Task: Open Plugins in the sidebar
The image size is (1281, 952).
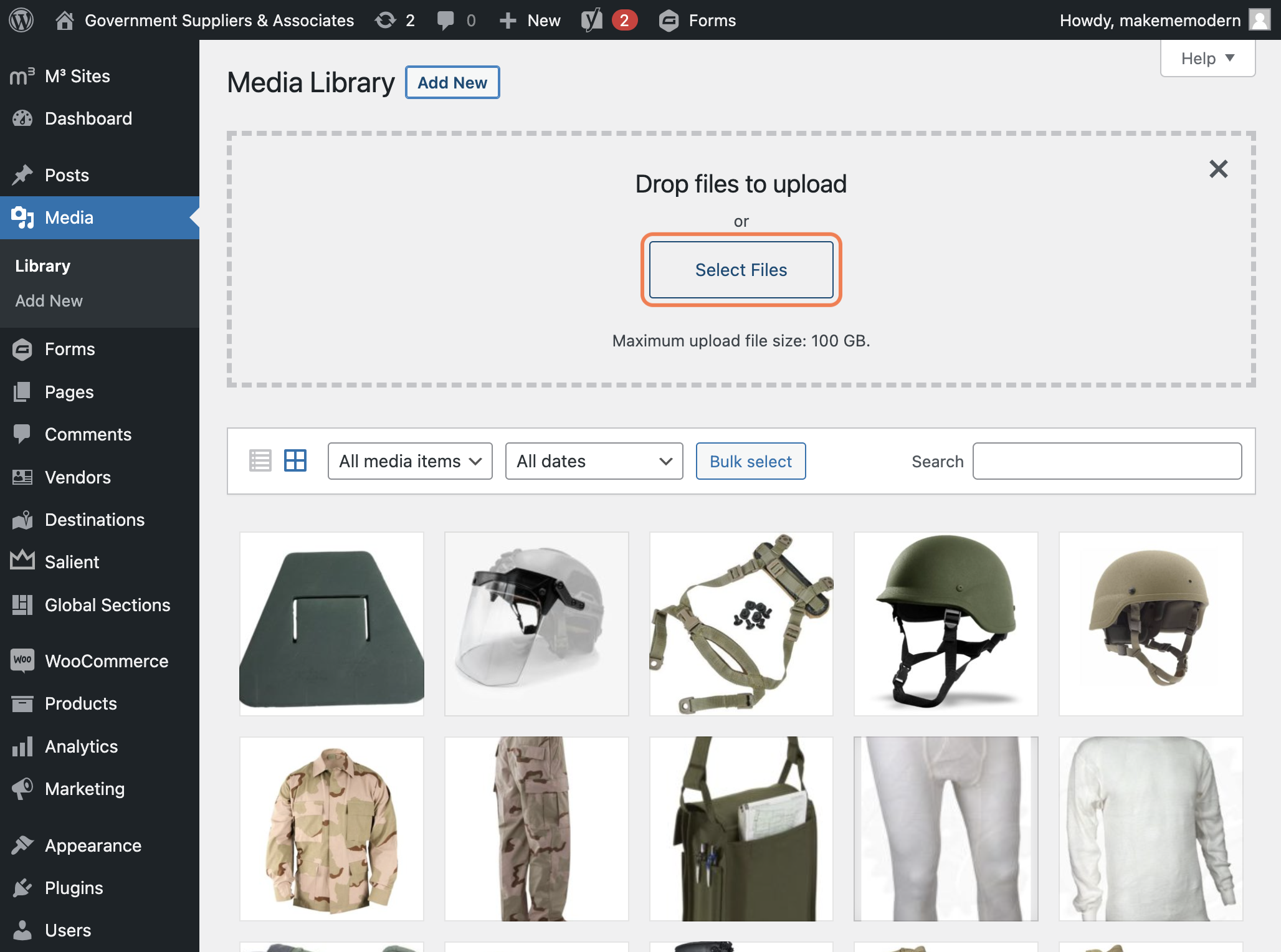Action: pos(100,888)
